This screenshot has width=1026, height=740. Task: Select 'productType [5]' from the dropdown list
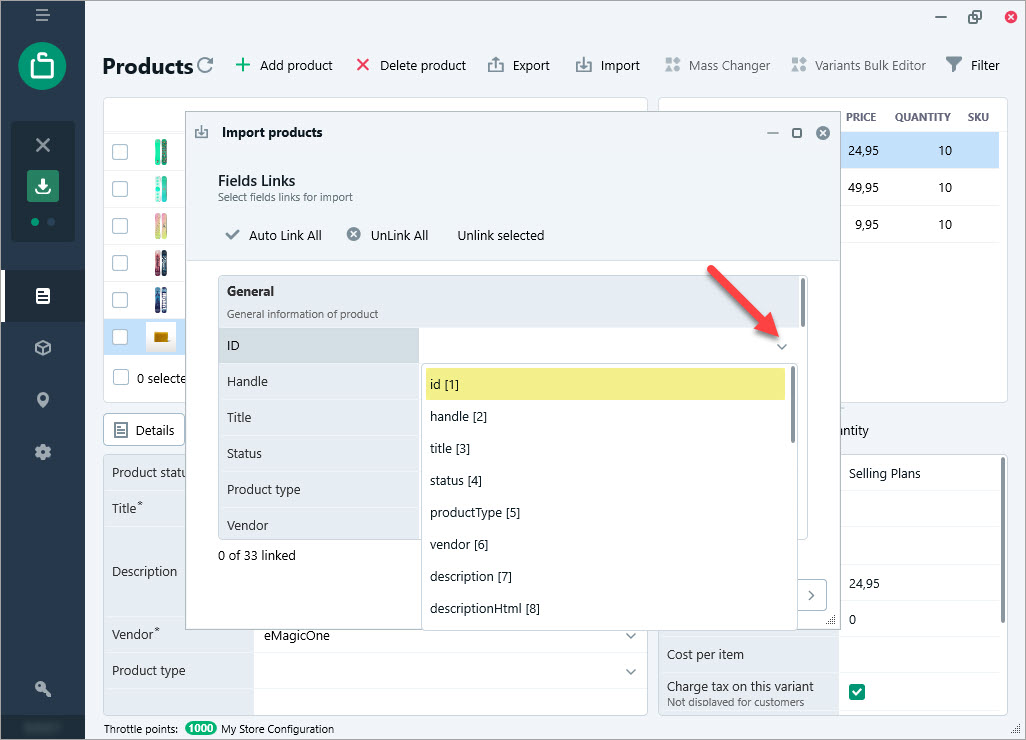click(605, 512)
